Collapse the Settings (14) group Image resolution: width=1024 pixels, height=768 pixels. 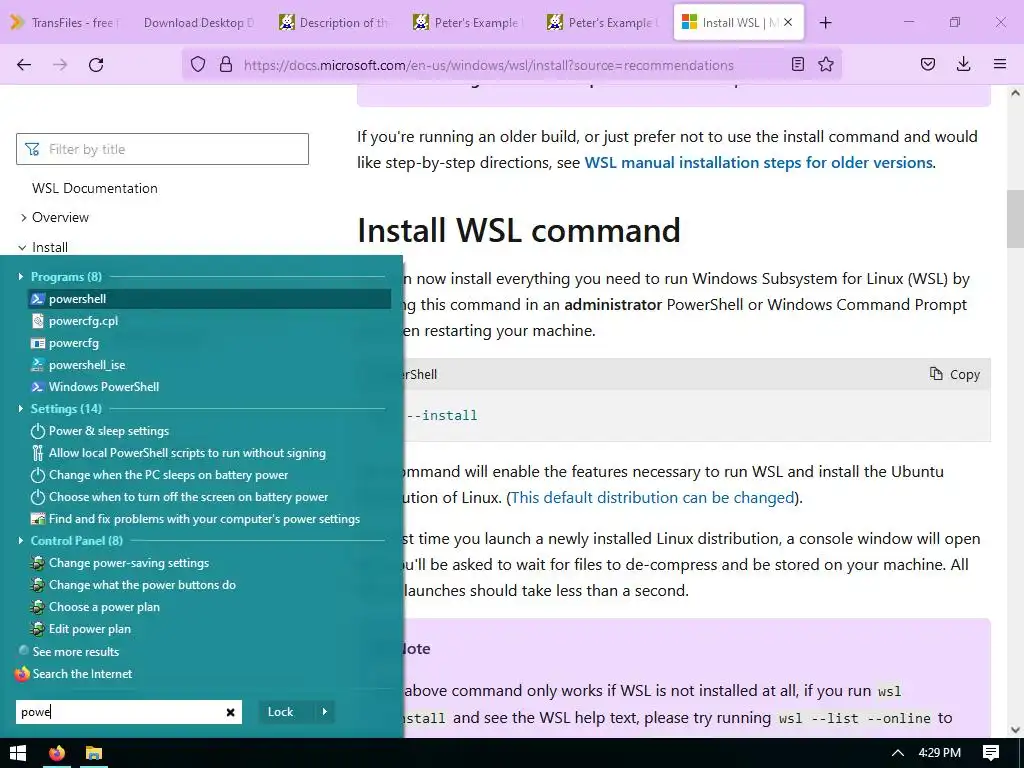coord(22,409)
